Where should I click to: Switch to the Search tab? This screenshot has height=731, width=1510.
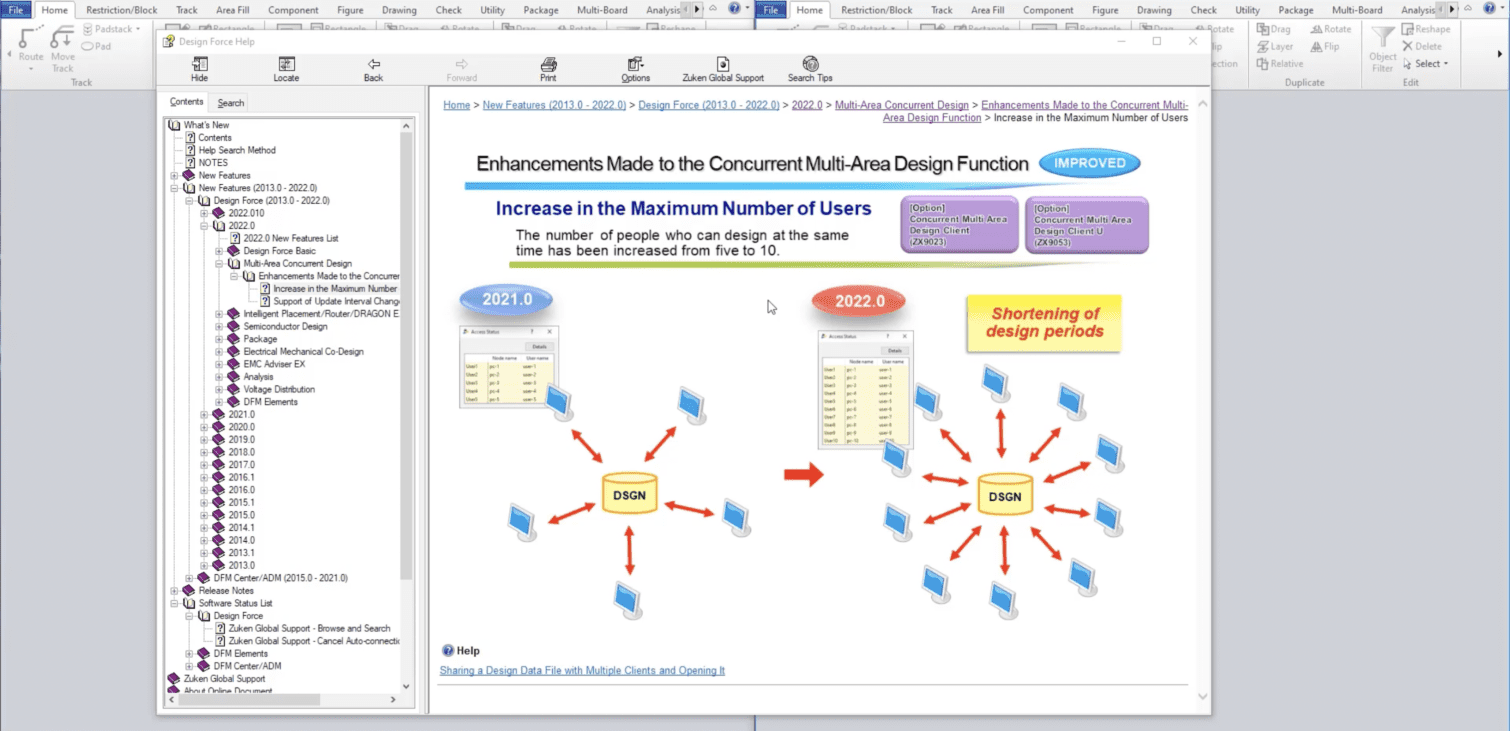coord(230,103)
